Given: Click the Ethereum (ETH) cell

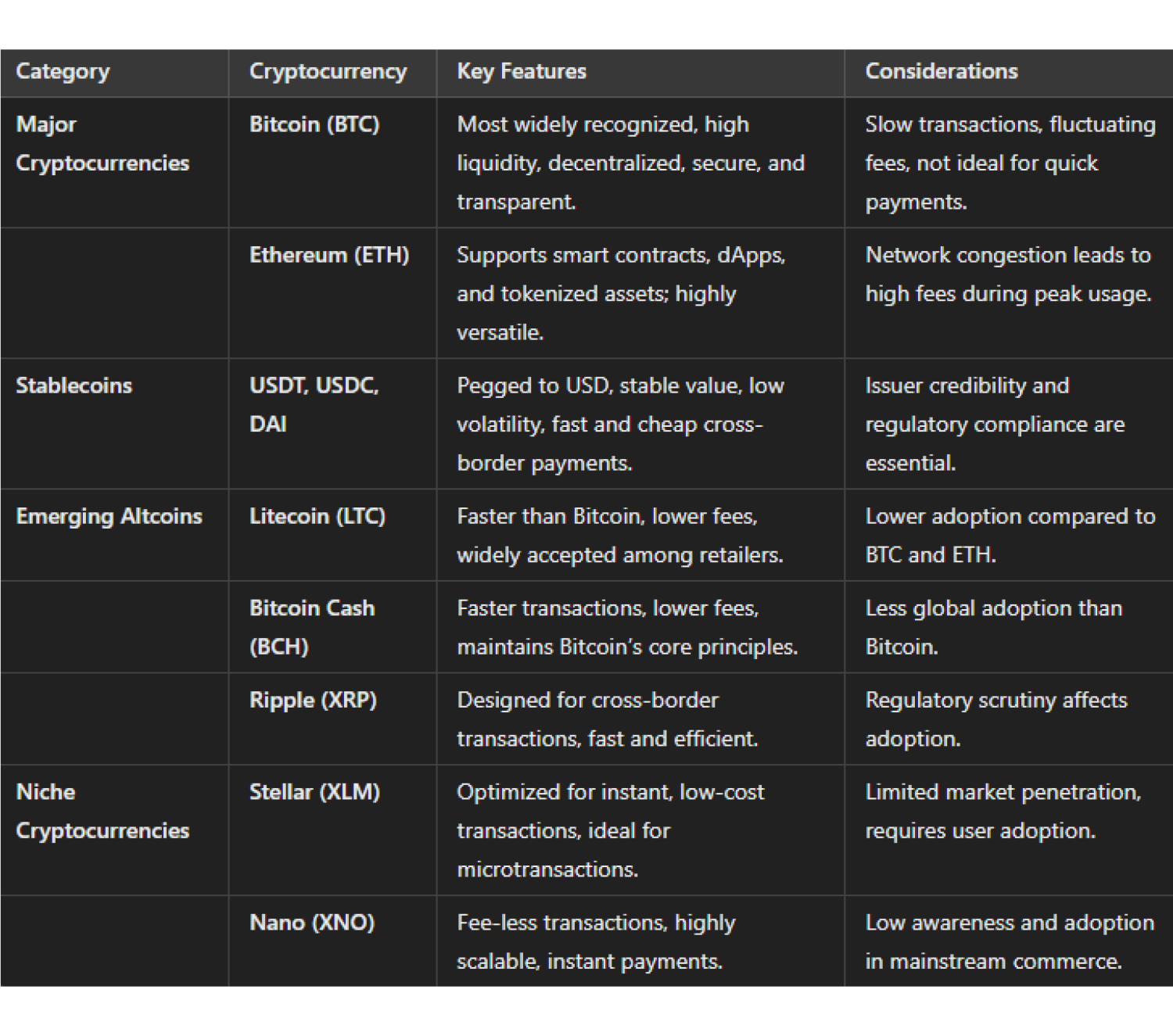Looking at the screenshot, I should click(x=329, y=256).
